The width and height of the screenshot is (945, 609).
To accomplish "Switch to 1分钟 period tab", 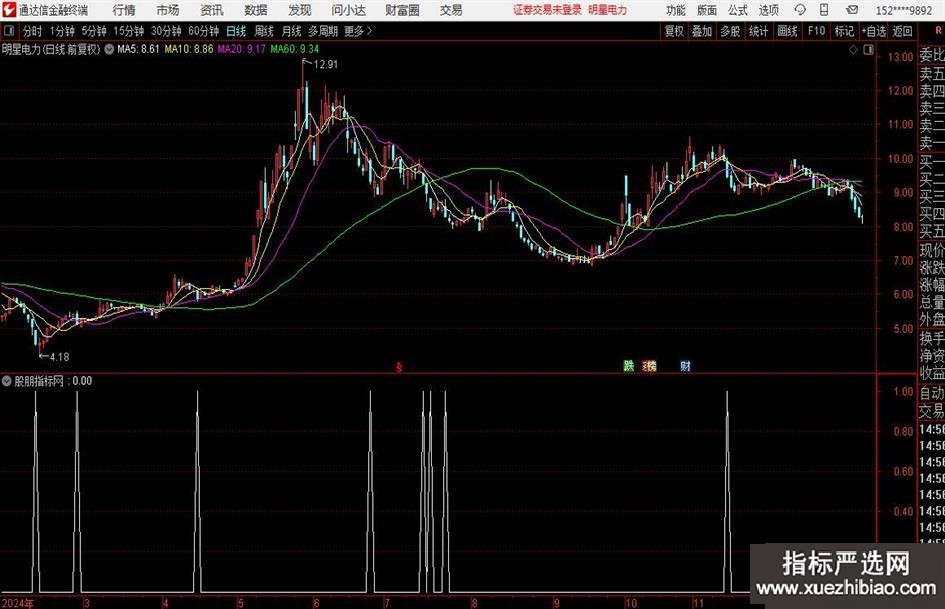I will 62,31.
